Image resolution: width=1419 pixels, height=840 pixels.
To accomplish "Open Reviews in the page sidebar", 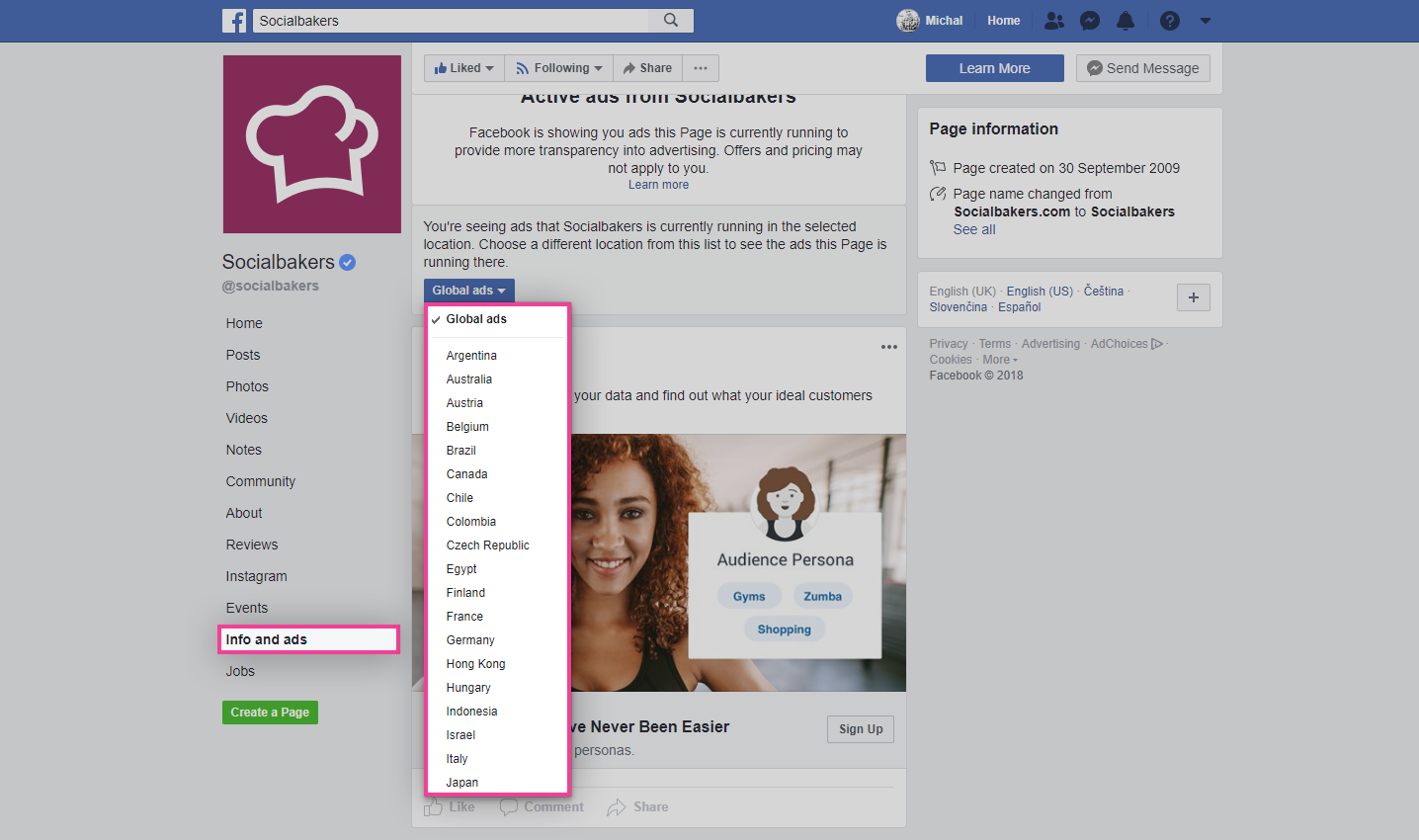I will point(252,545).
